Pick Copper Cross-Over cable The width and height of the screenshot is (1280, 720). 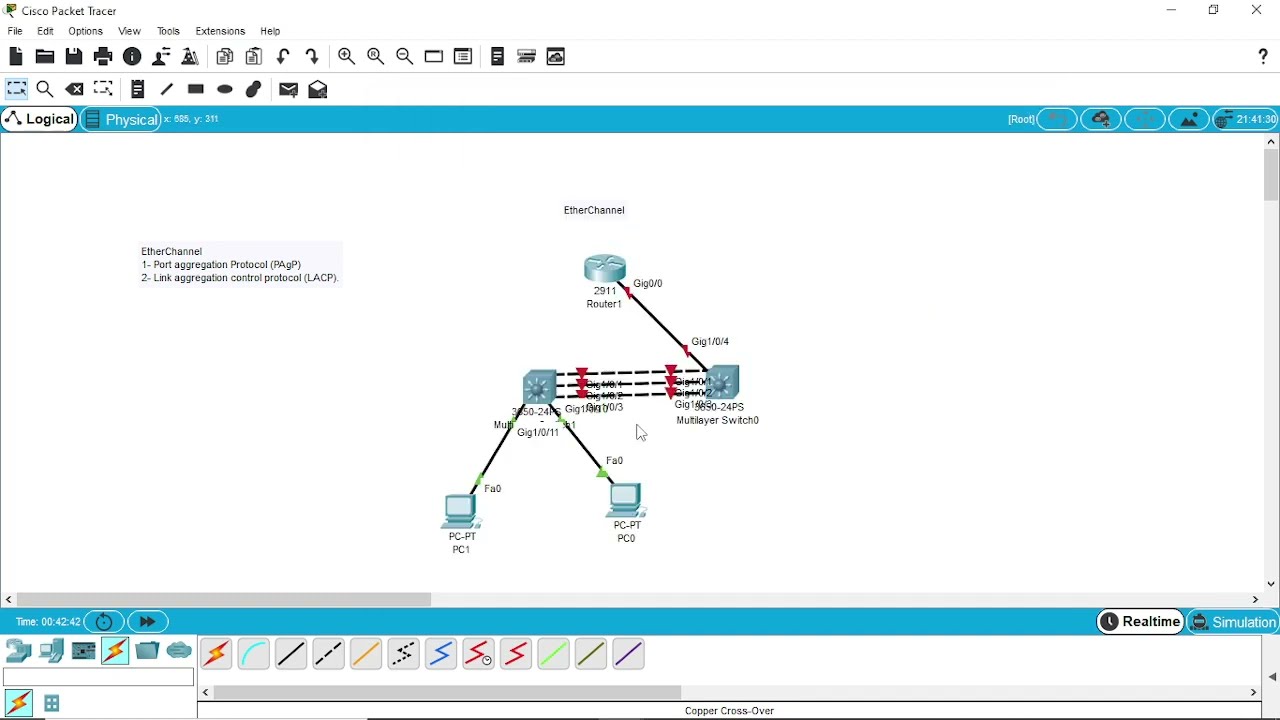click(328, 654)
